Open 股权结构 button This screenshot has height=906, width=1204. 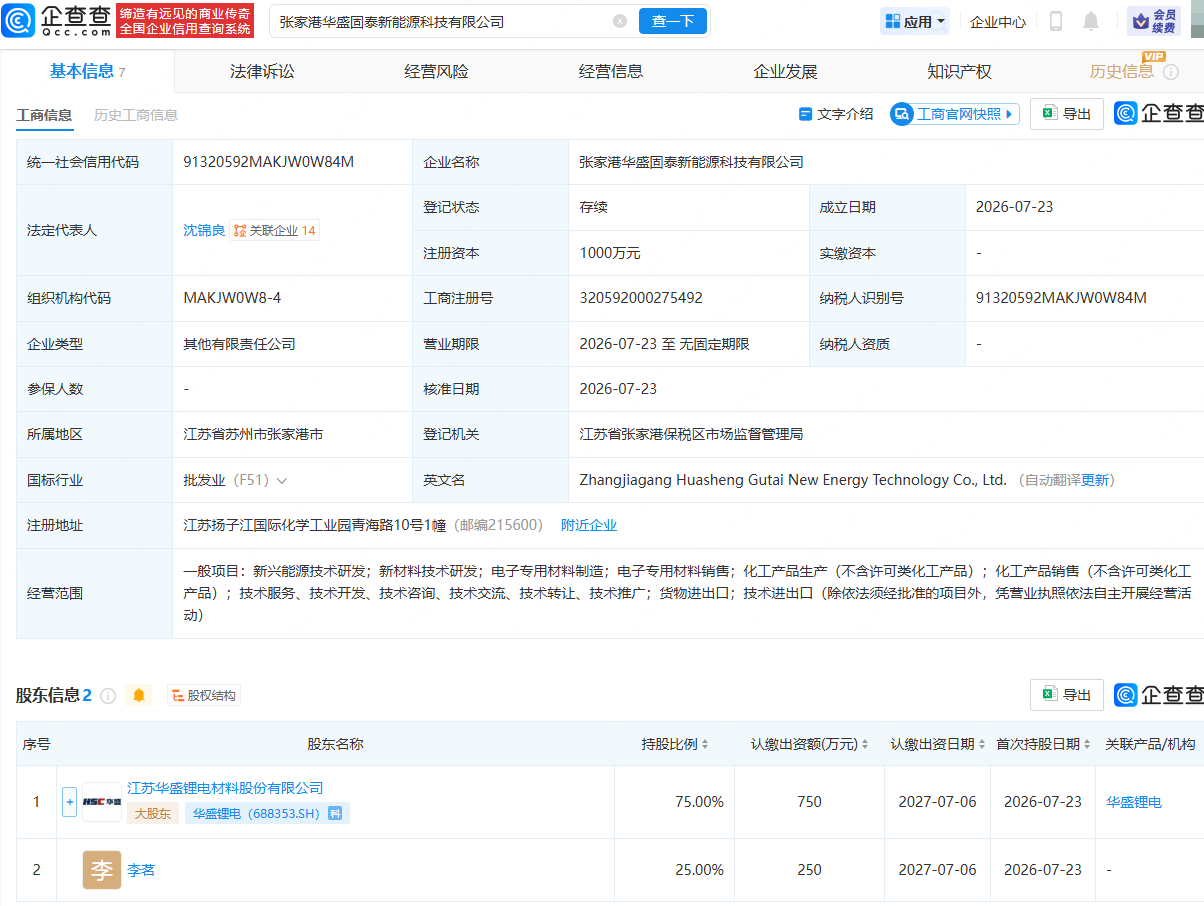tap(204, 695)
